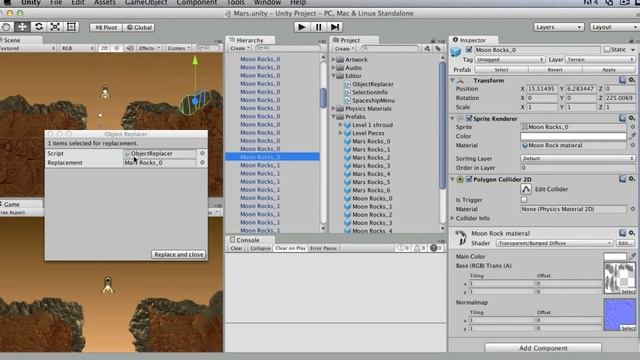Click Console Clear button
Viewport: 640px width, 360px height.
pyautogui.click(x=236, y=248)
